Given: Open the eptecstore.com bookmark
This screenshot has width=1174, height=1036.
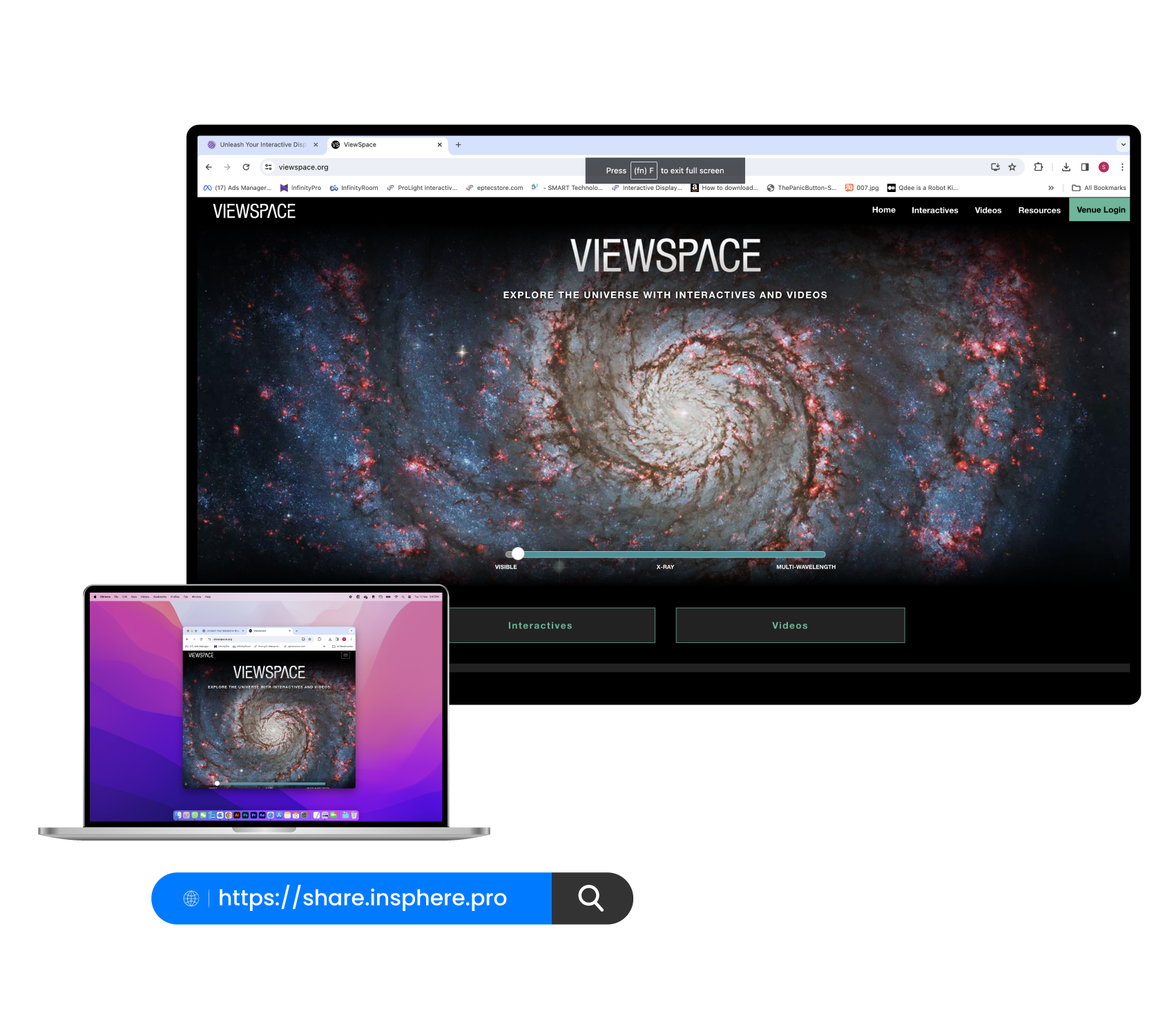Looking at the screenshot, I should [x=494, y=188].
